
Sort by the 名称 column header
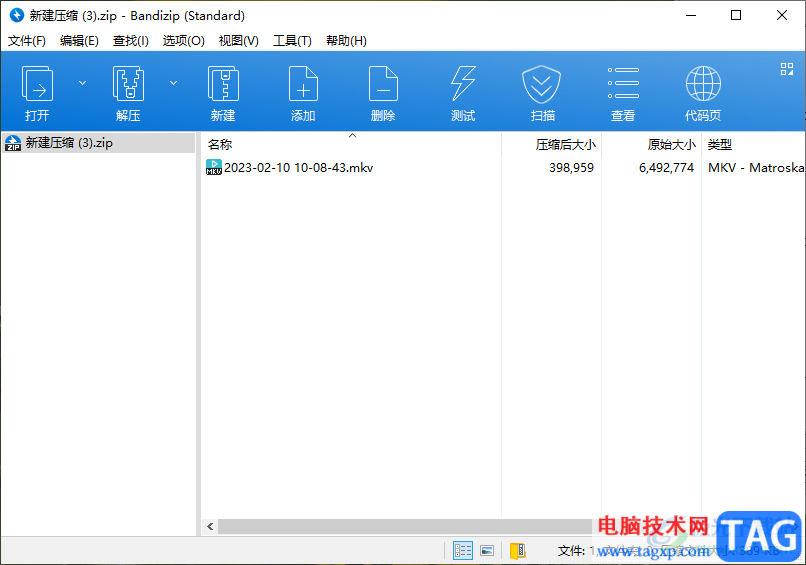pos(352,144)
